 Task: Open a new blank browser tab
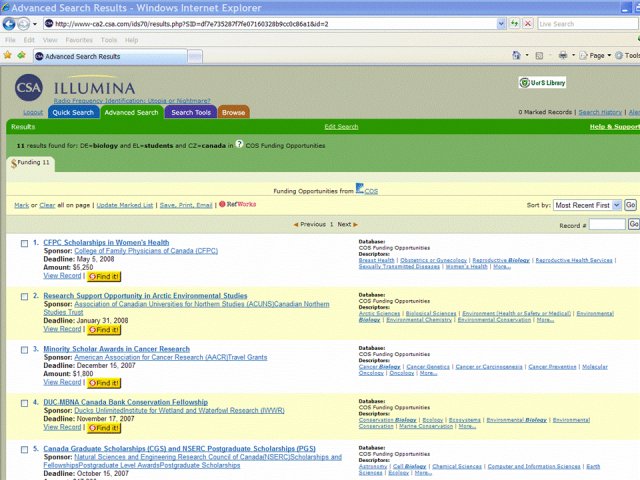(195, 56)
